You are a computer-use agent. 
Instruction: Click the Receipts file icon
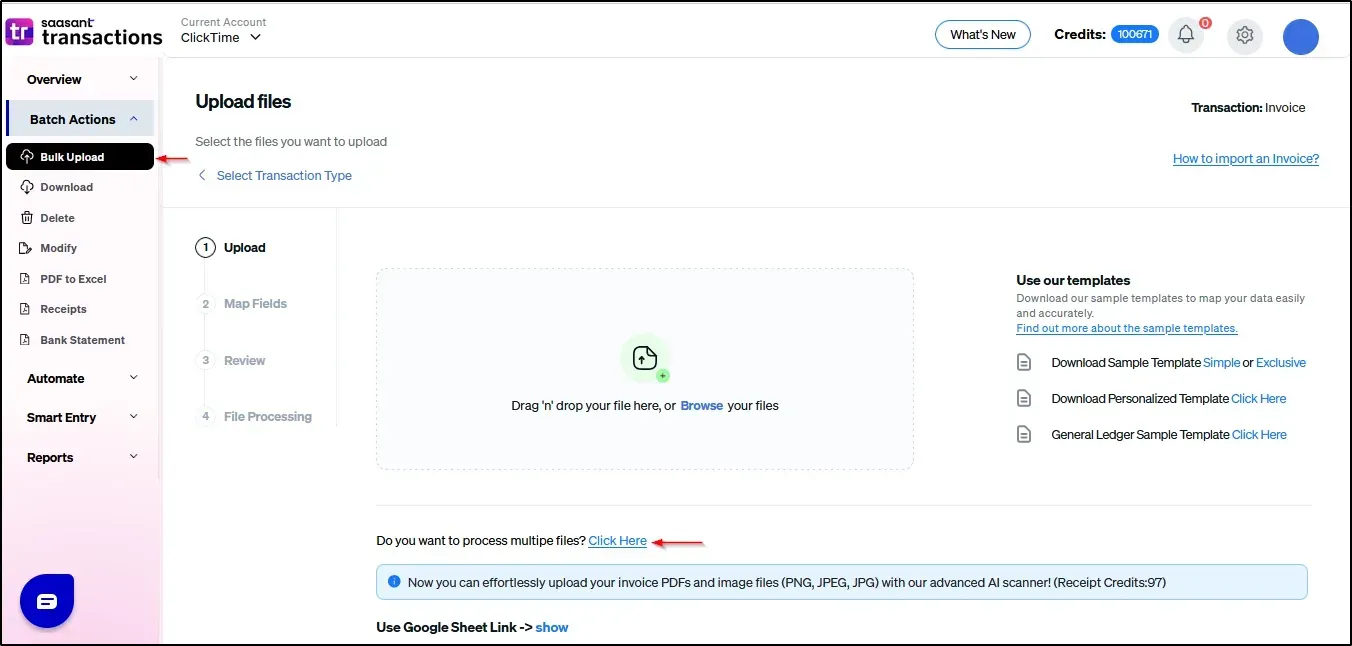pyautogui.click(x=27, y=309)
